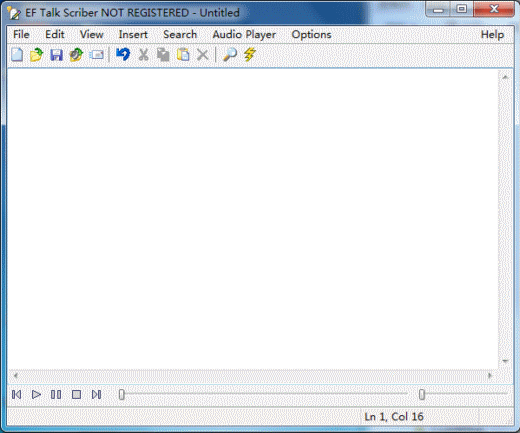Open the Edit menu

(x=55, y=34)
